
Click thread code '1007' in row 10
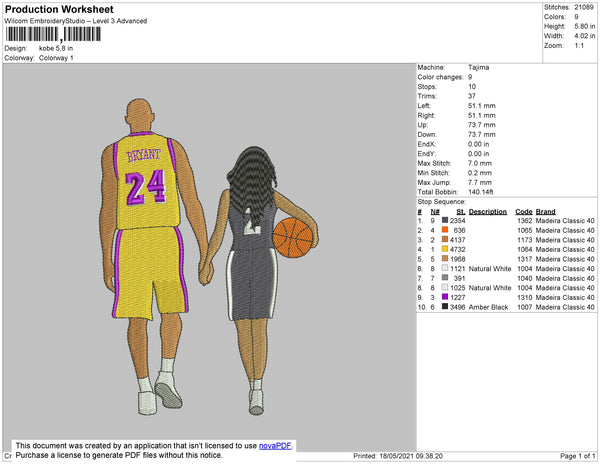(x=525, y=307)
